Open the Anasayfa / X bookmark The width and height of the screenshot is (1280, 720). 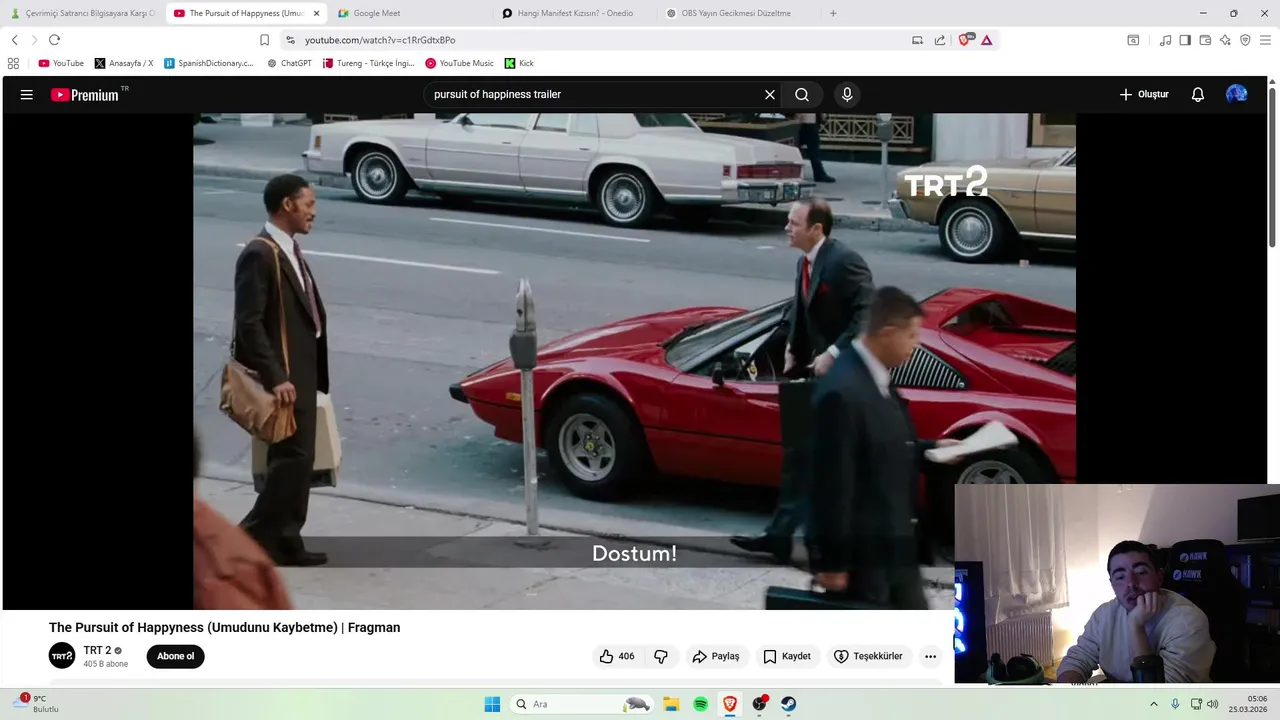pos(124,63)
